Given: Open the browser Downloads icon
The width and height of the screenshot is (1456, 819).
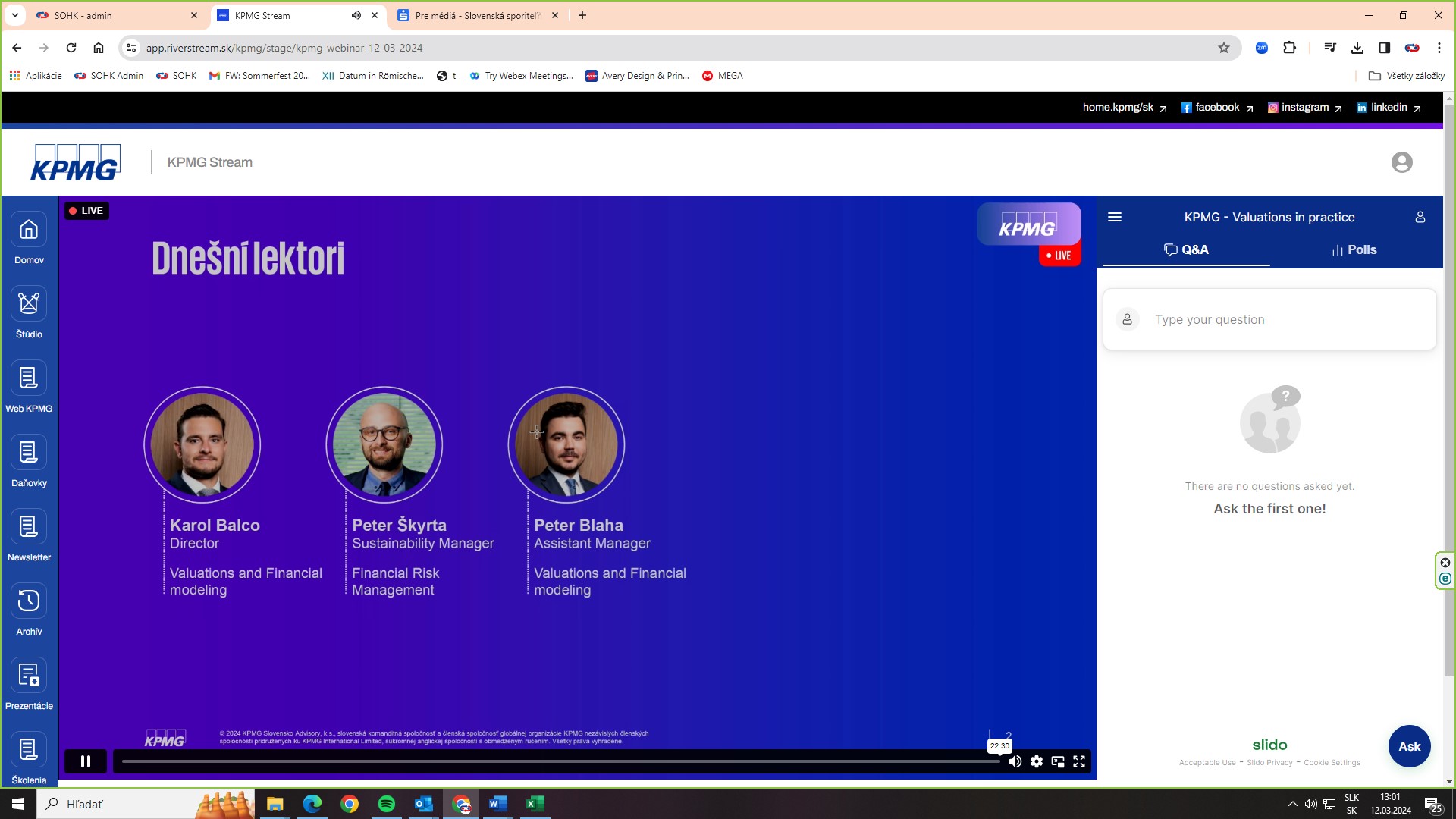Looking at the screenshot, I should pyautogui.click(x=1357, y=48).
